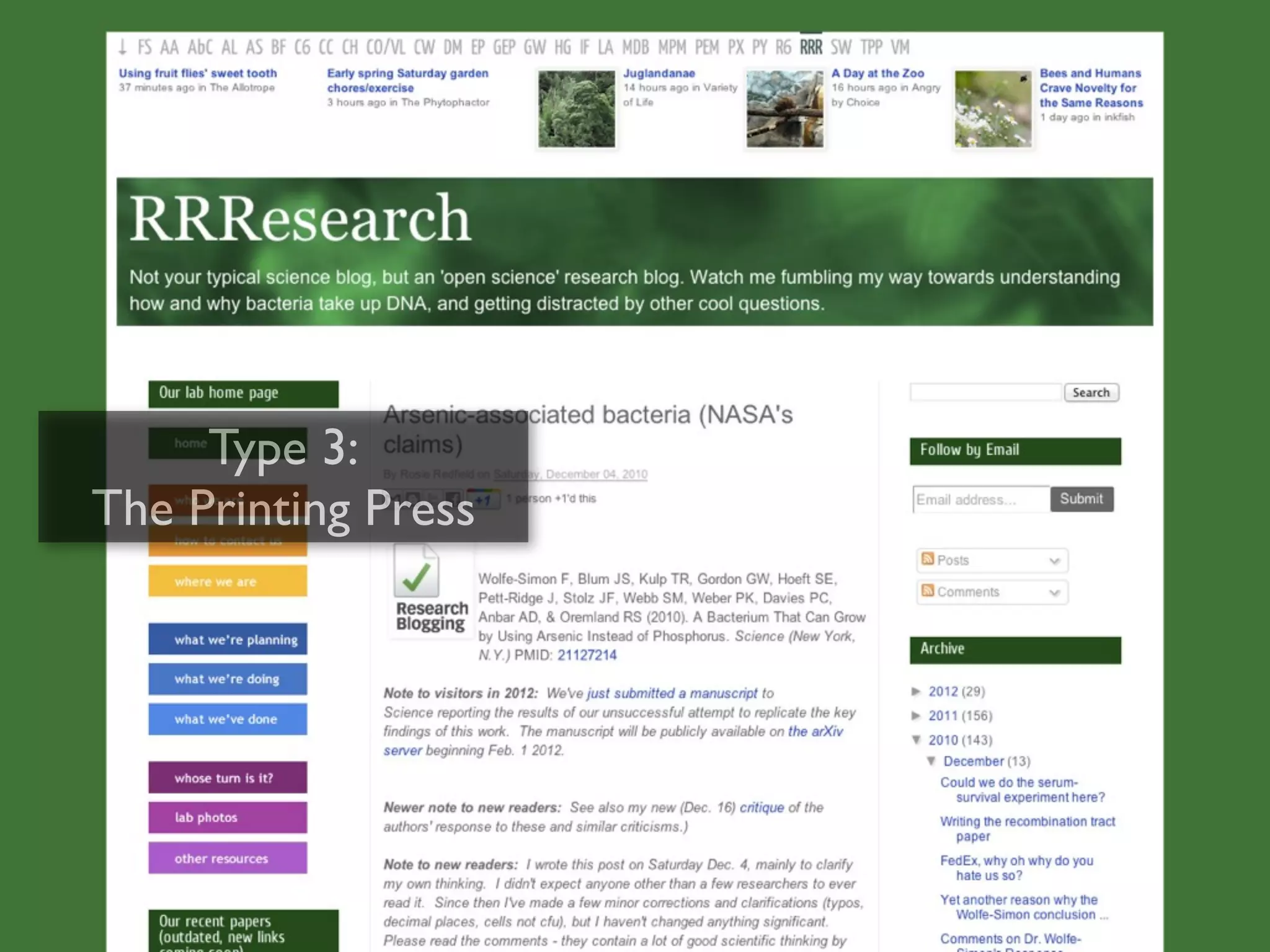Open the A Day at the Zoo thumbnail
Viewport: 1270px width, 952px height.
click(784, 109)
